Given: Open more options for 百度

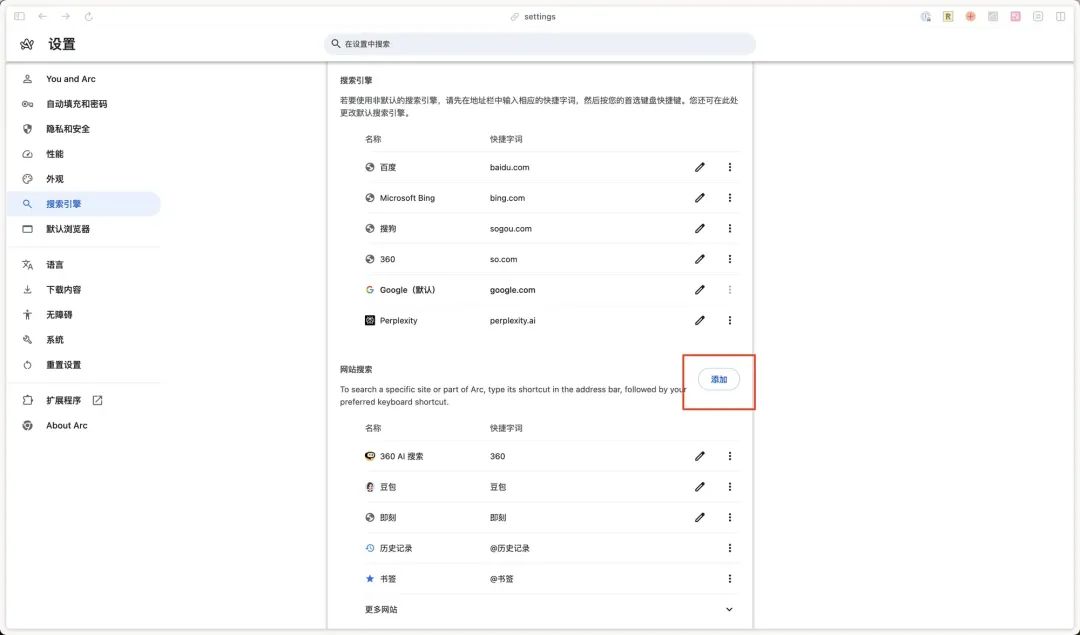Looking at the screenshot, I should point(730,167).
